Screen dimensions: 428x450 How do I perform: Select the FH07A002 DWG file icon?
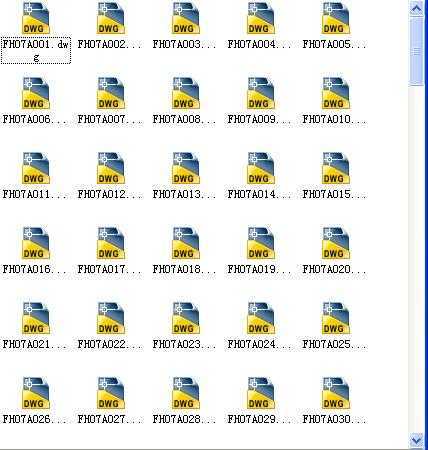tap(111, 18)
